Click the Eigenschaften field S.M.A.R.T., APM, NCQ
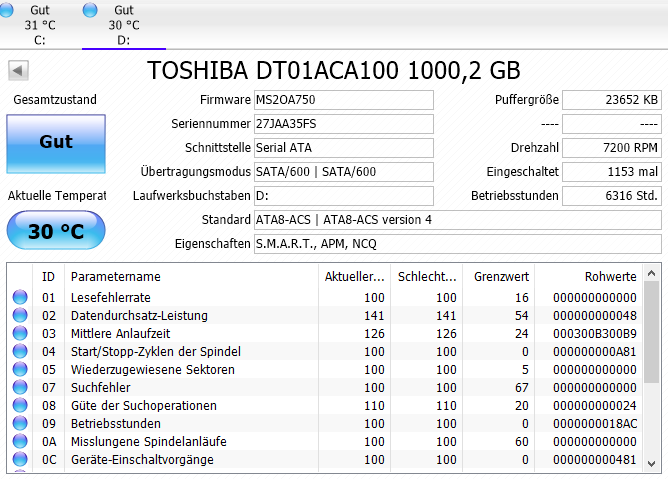The height and width of the screenshot is (479, 668). [458, 244]
